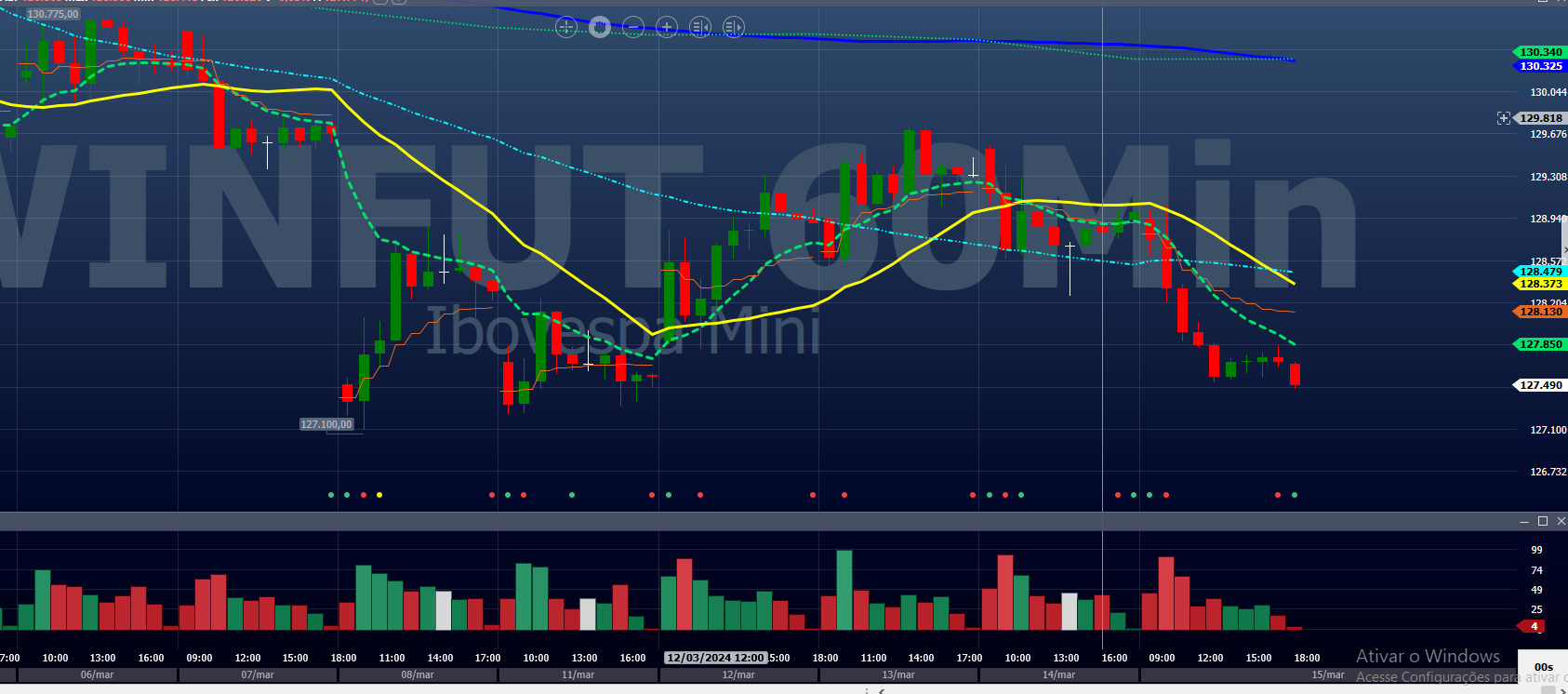Zoom out the chart with minus icon
Viewport: 1568px width, 694px height.
633,27
